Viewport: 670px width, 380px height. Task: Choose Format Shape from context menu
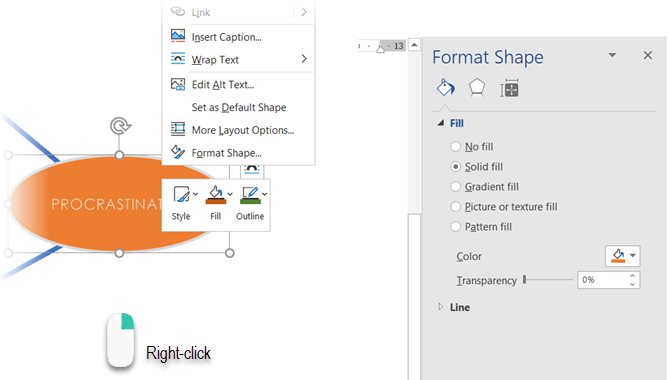[238, 153]
